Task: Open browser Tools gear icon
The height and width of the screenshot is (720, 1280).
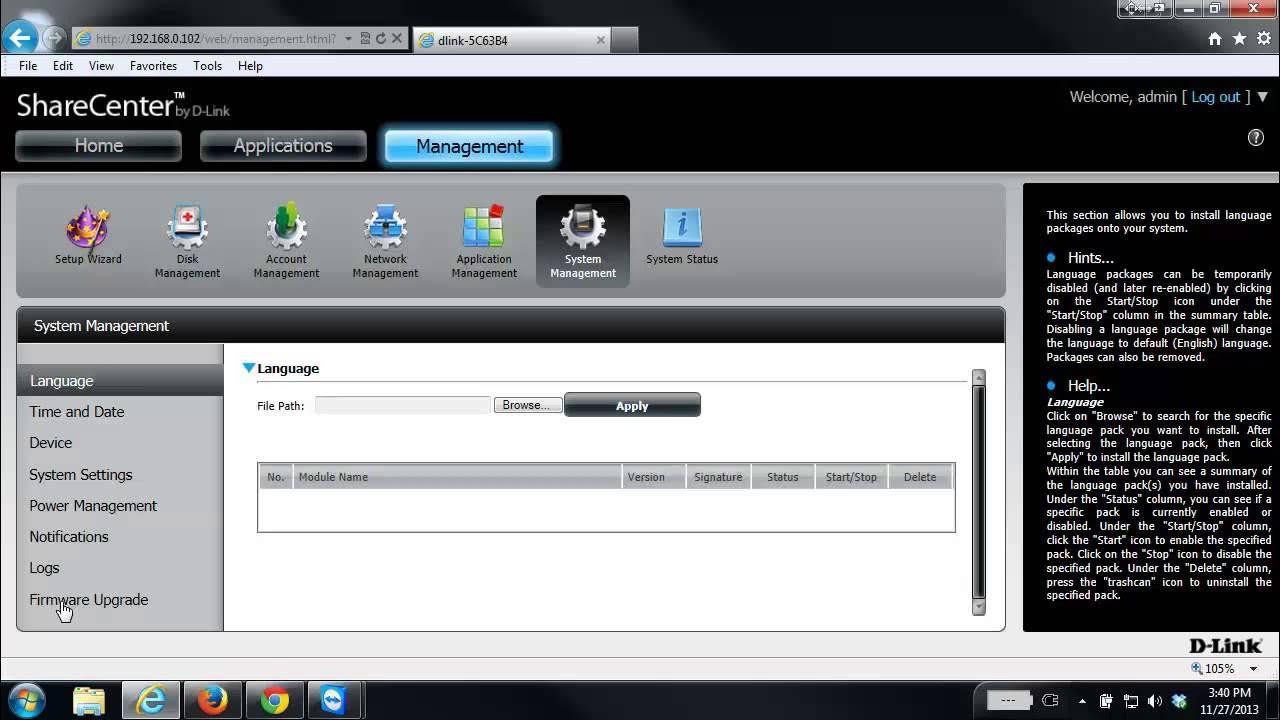Action: [1264, 39]
